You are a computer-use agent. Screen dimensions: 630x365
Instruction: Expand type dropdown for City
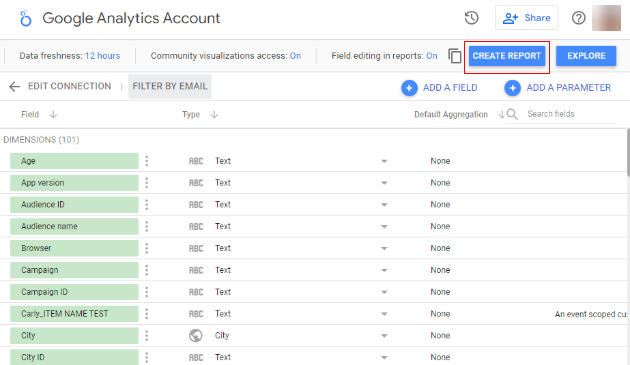pyautogui.click(x=384, y=336)
